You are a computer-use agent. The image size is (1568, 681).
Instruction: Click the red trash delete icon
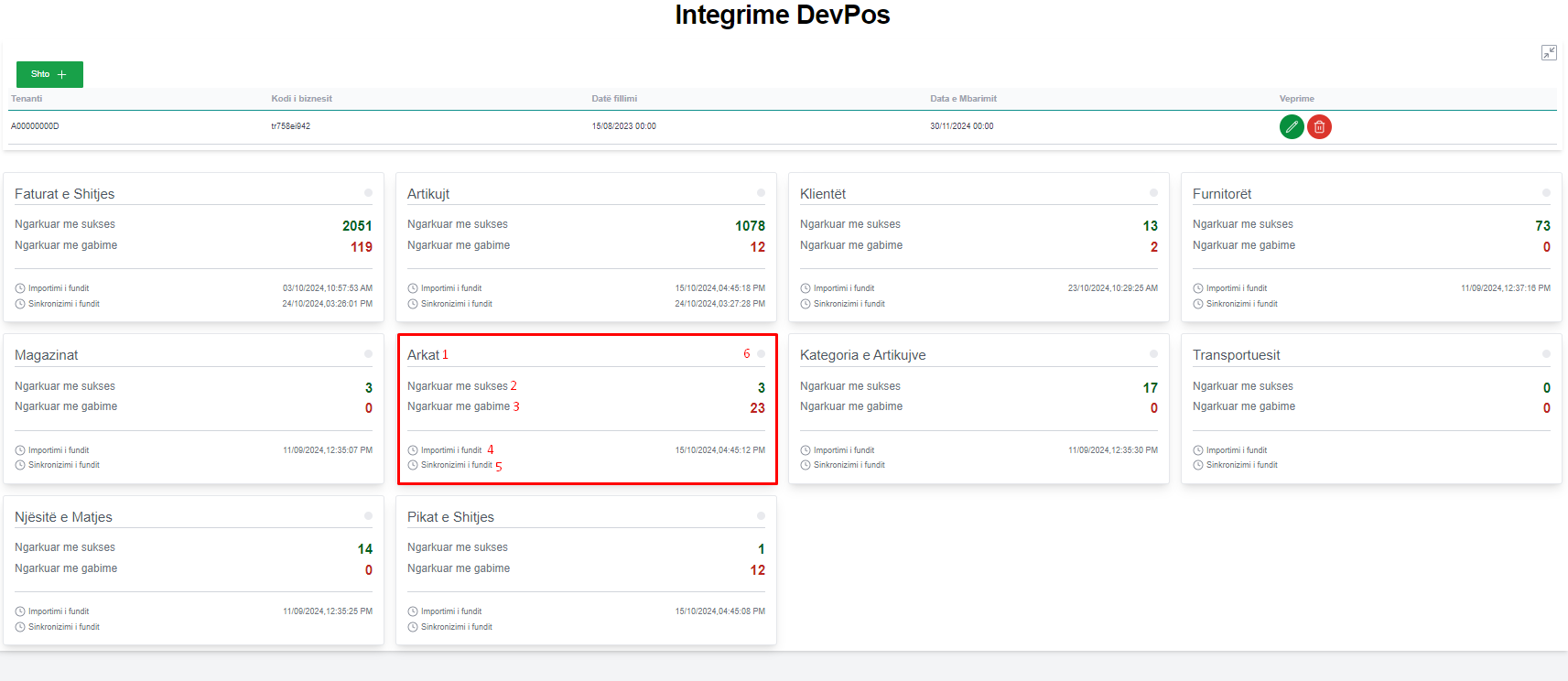[x=1319, y=127]
